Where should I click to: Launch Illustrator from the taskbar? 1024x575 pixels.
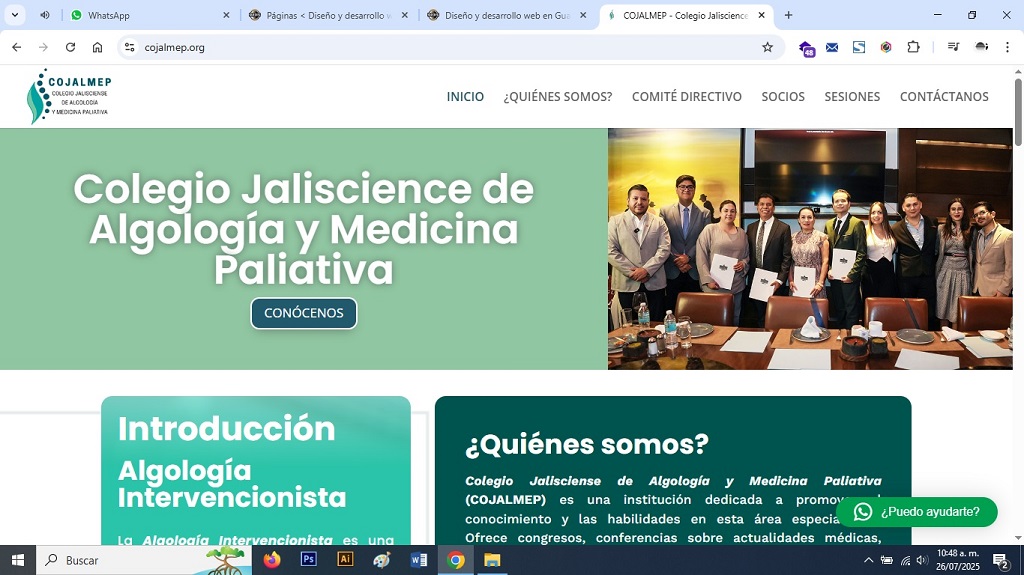tap(345, 560)
